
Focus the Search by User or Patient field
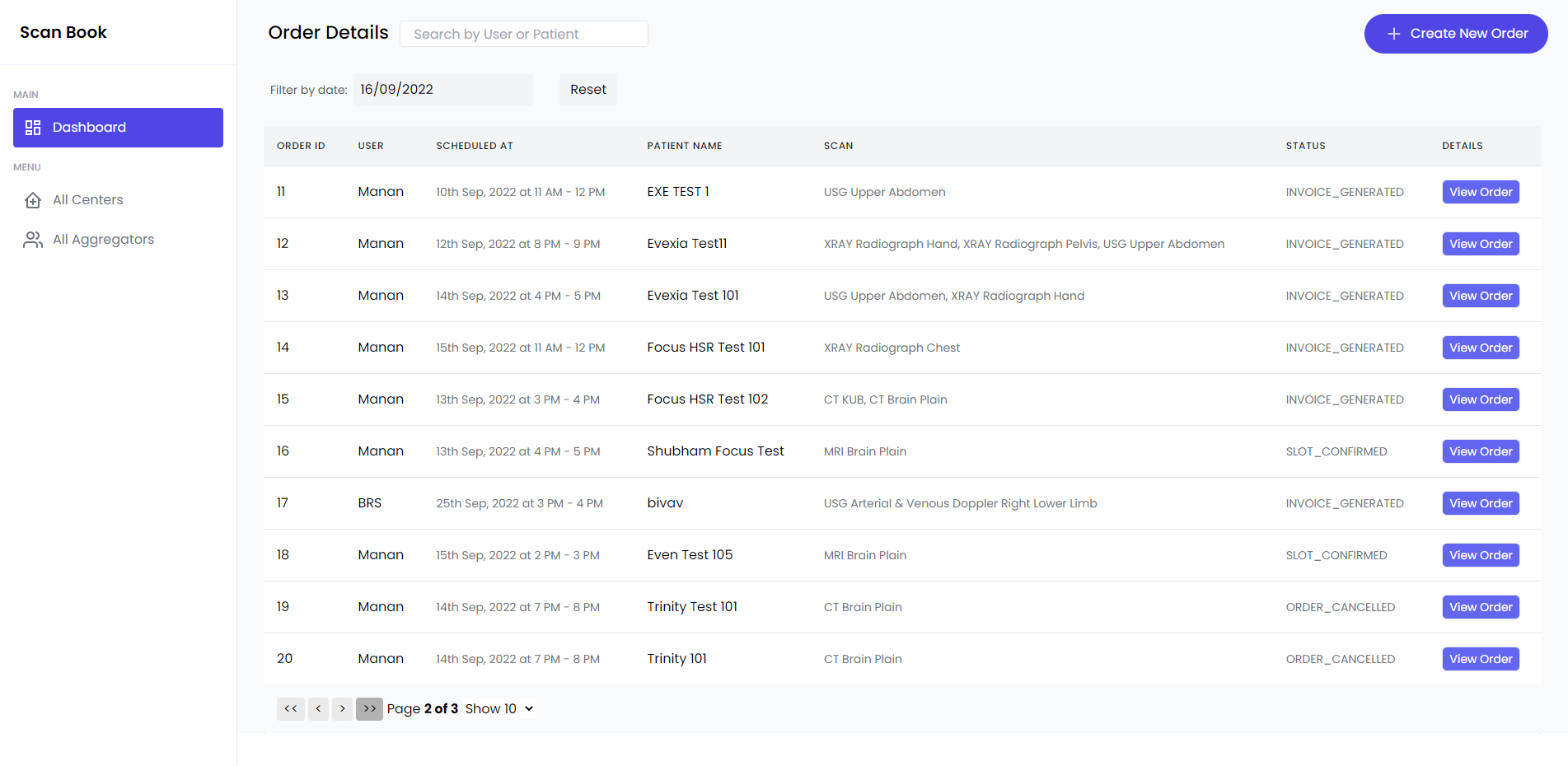(524, 34)
